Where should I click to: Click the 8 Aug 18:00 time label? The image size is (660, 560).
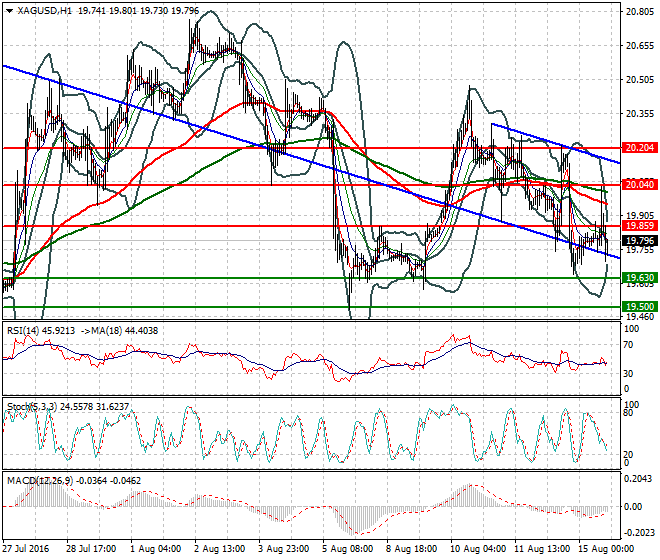coord(411,549)
